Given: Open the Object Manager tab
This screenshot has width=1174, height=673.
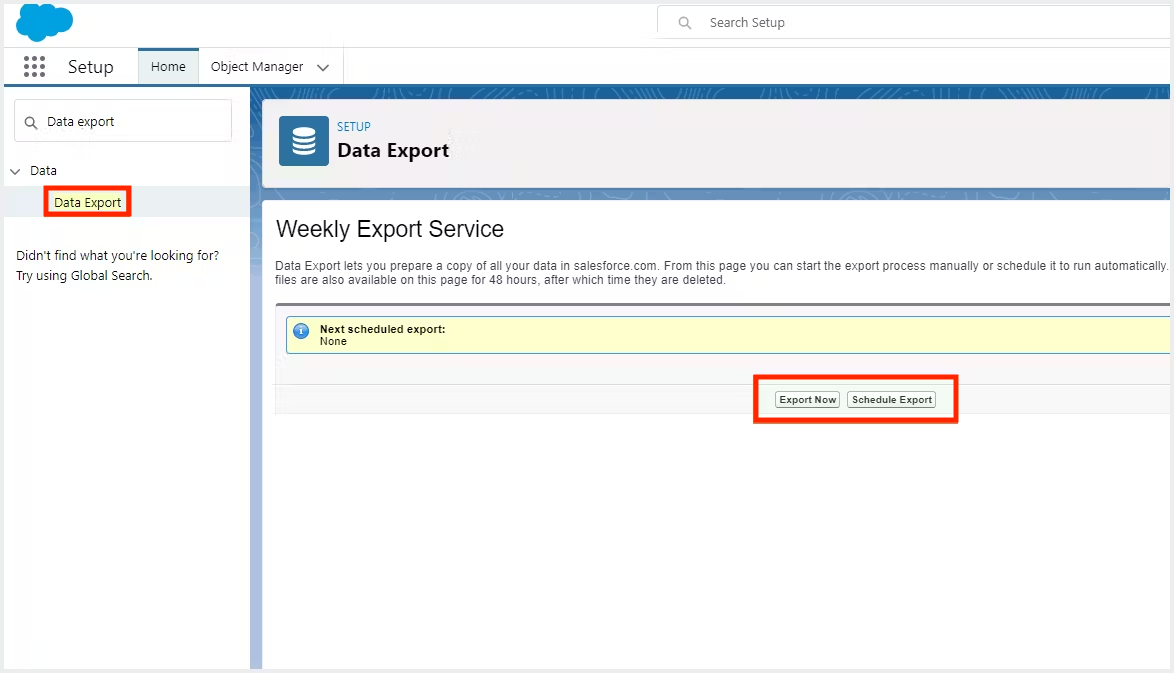Looking at the screenshot, I should 257,67.
